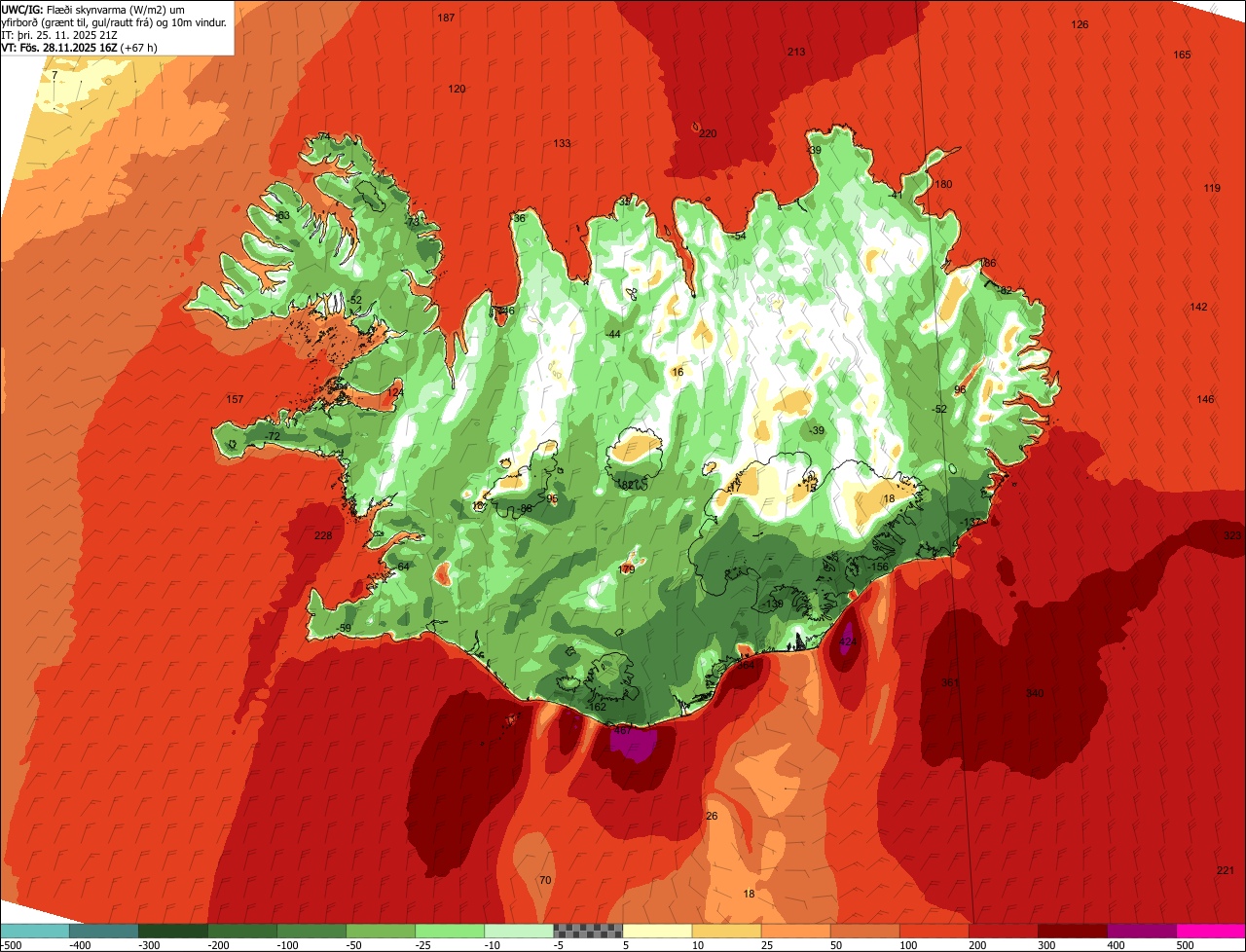
Task: Click the '7' value in the top left
Action: tap(55, 75)
